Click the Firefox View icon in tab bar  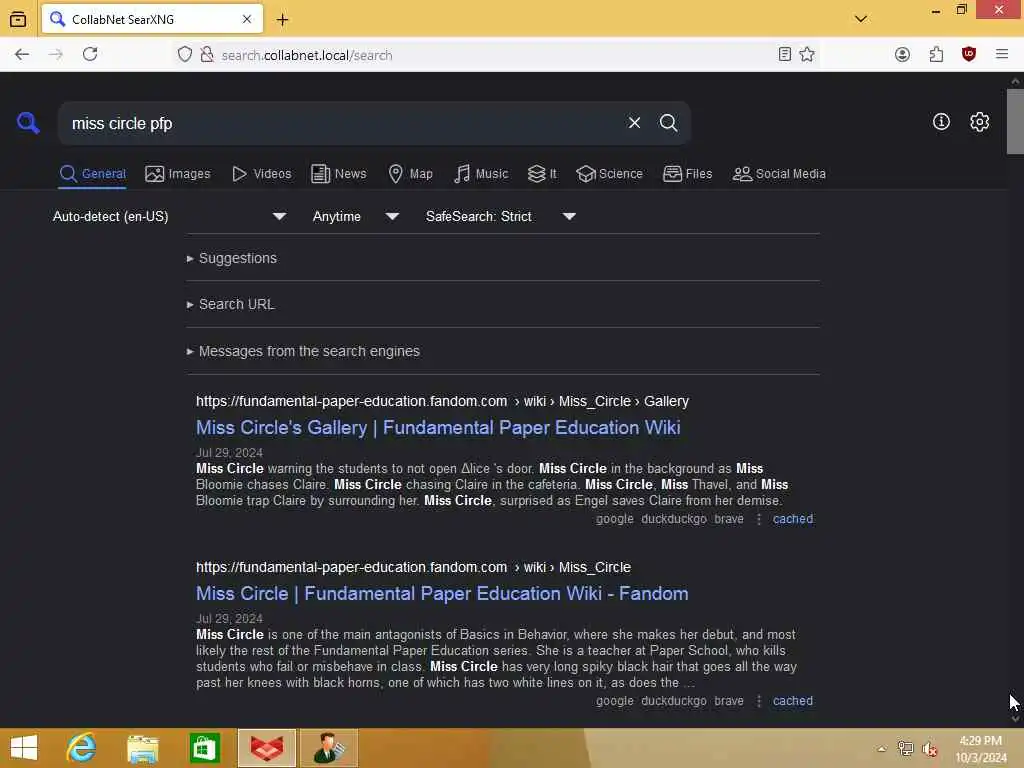pyautogui.click(x=18, y=20)
